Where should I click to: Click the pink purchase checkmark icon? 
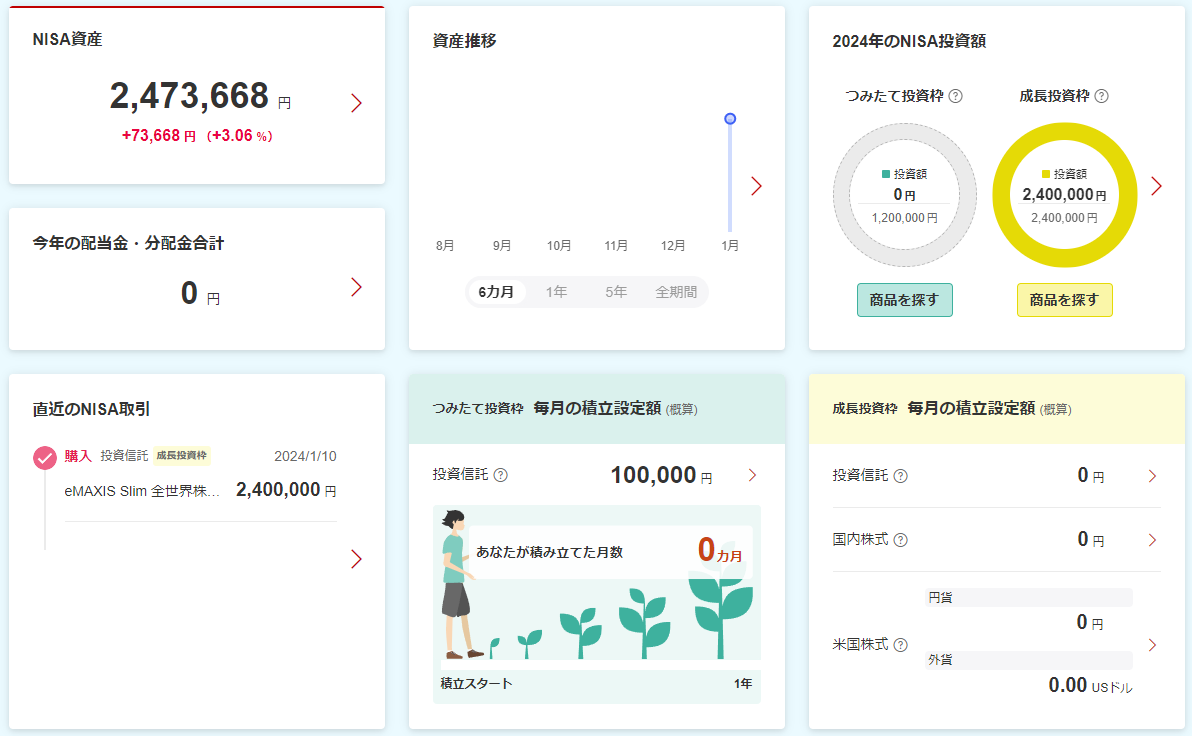point(45,458)
